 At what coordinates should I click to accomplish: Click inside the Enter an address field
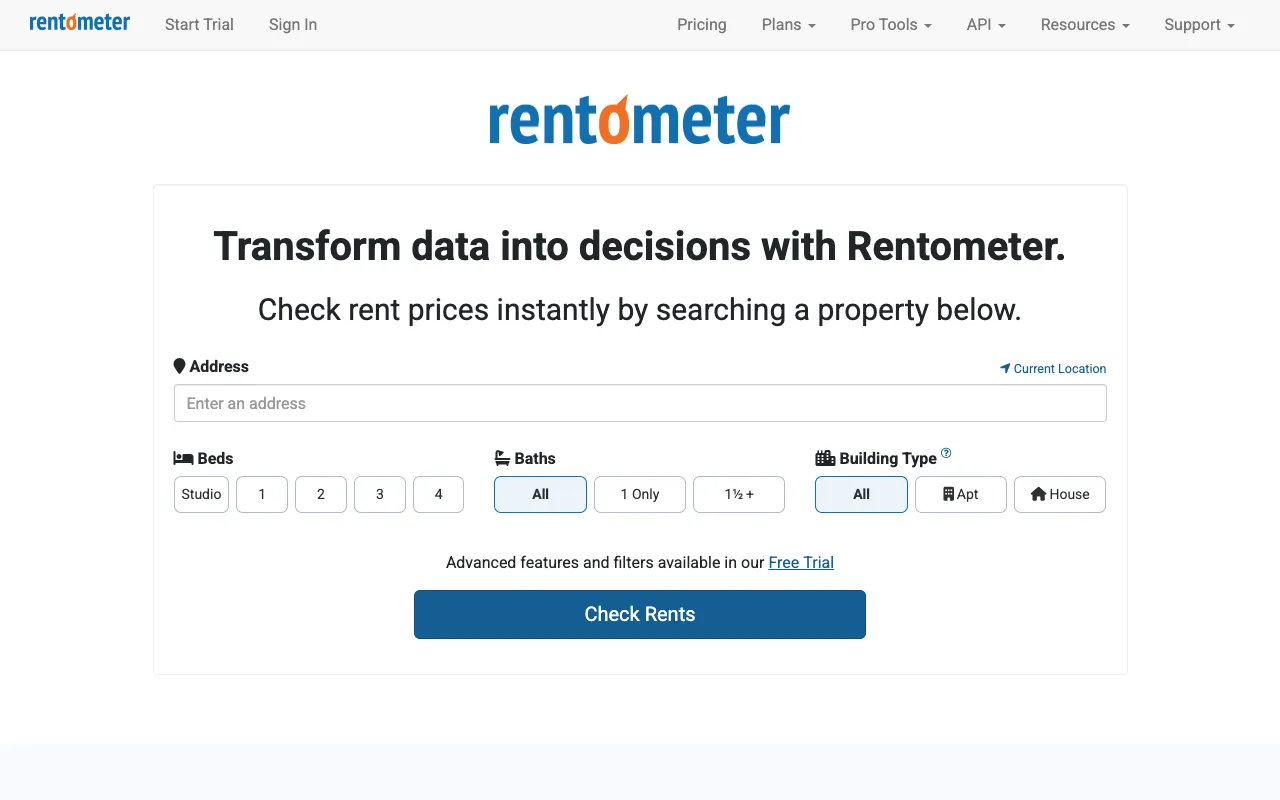pos(640,403)
